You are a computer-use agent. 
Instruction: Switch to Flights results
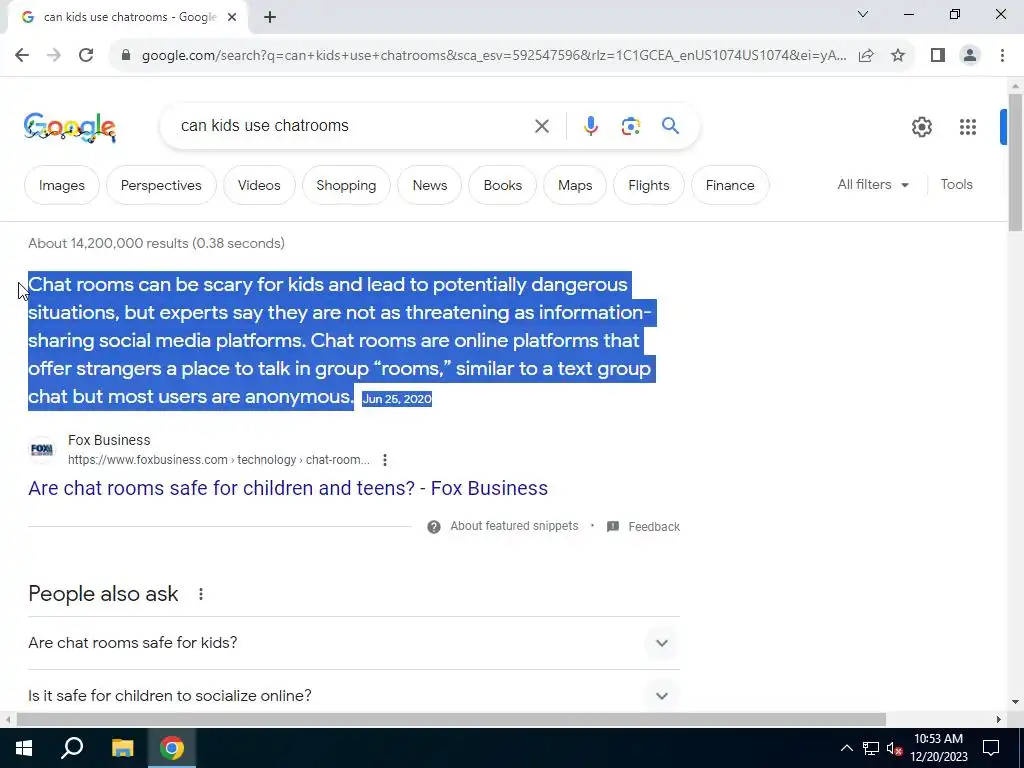[x=648, y=185]
